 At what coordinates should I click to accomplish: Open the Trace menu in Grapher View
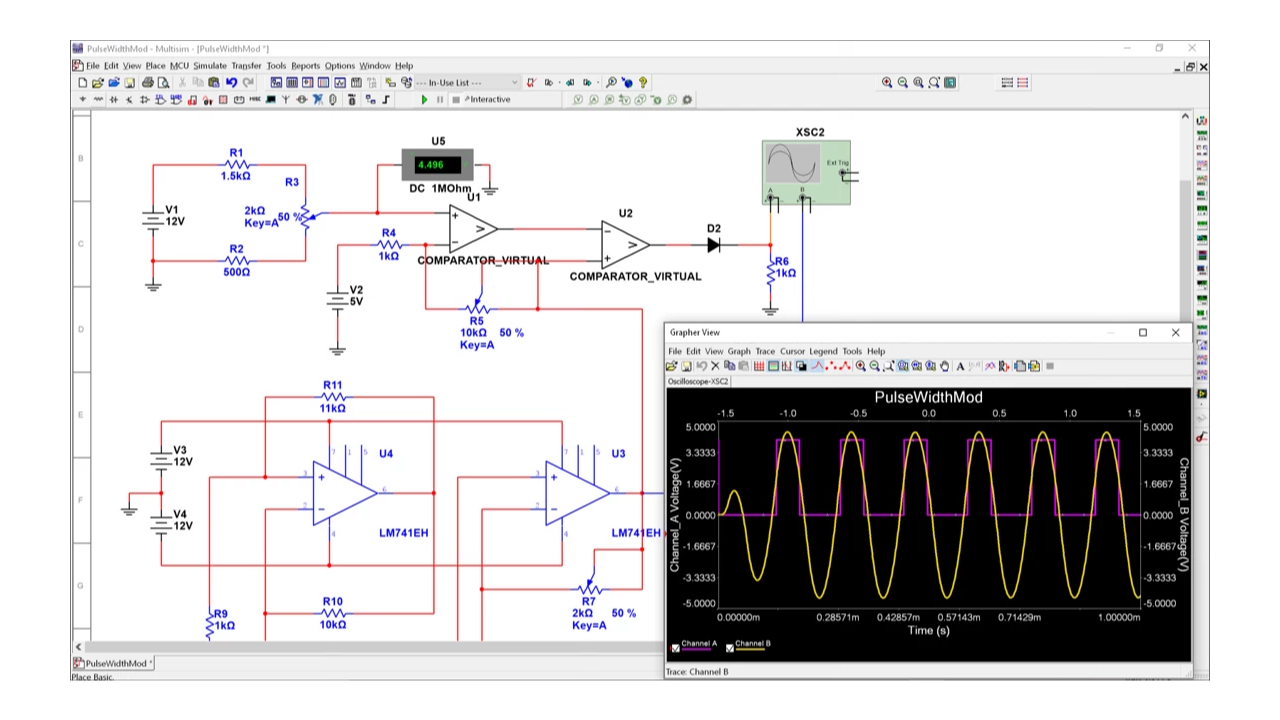(765, 352)
